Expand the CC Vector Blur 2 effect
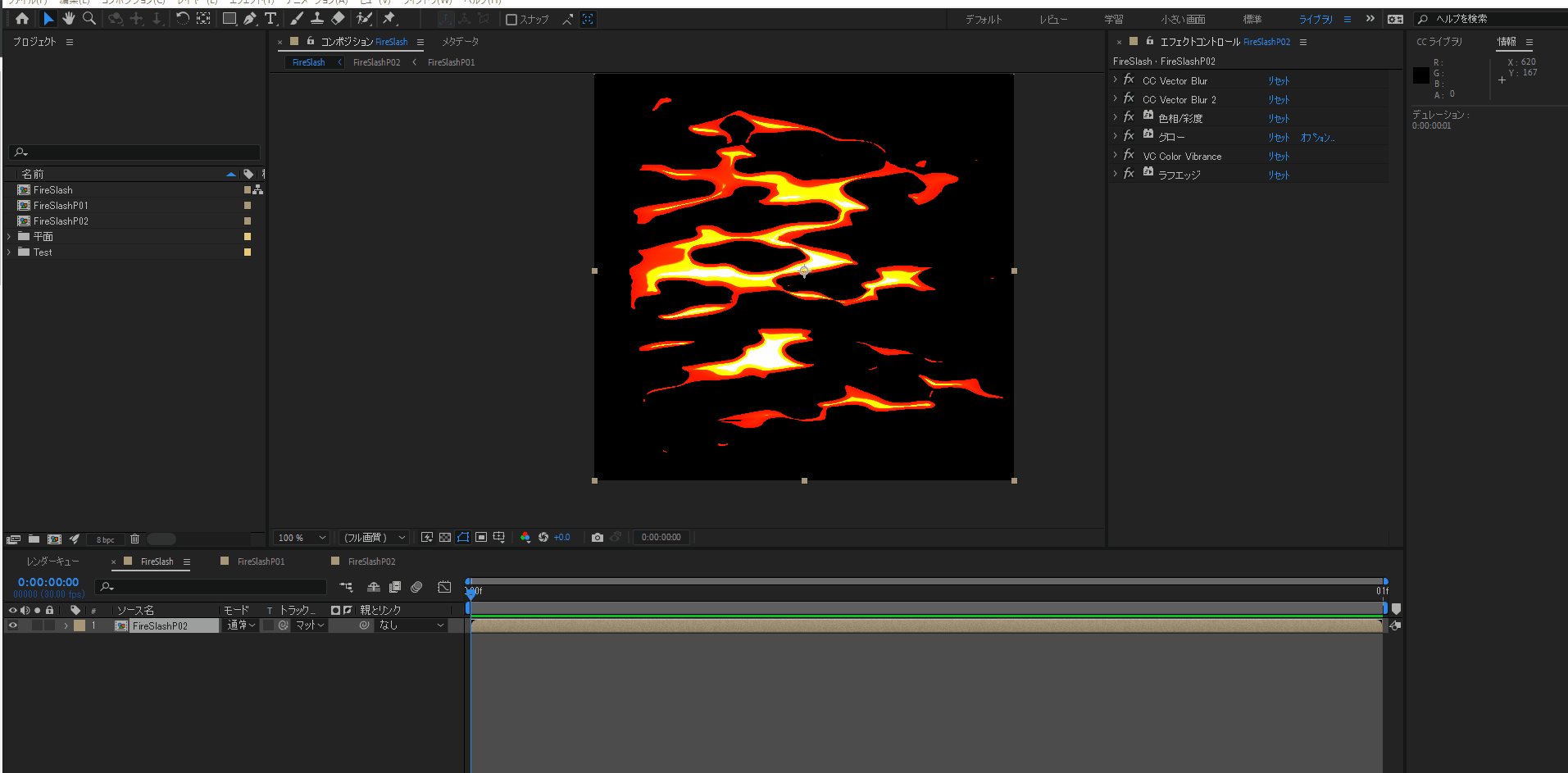This screenshot has height=773, width=1568. coord(1116,99)
